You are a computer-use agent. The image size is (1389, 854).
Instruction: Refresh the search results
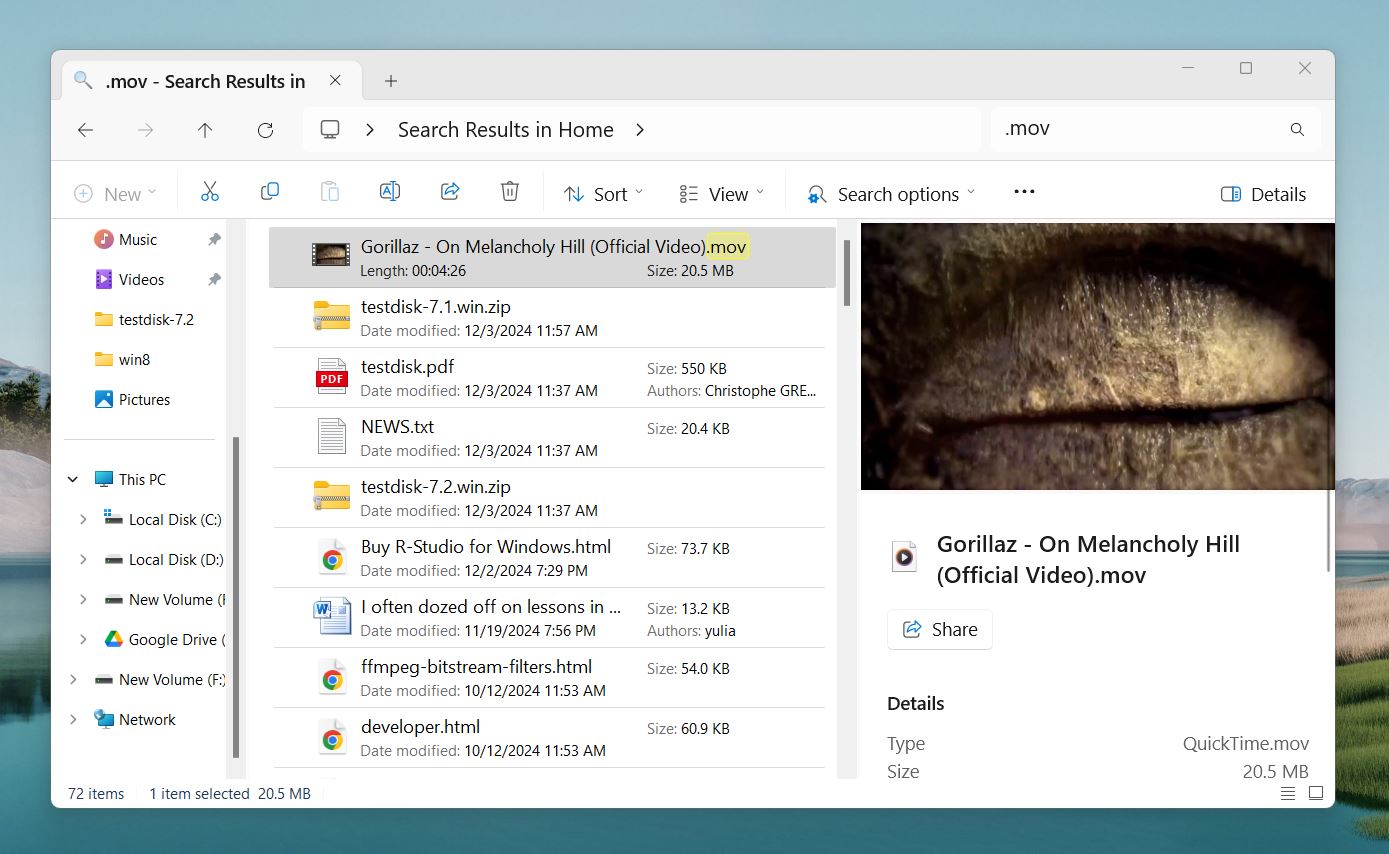[265, 130]
